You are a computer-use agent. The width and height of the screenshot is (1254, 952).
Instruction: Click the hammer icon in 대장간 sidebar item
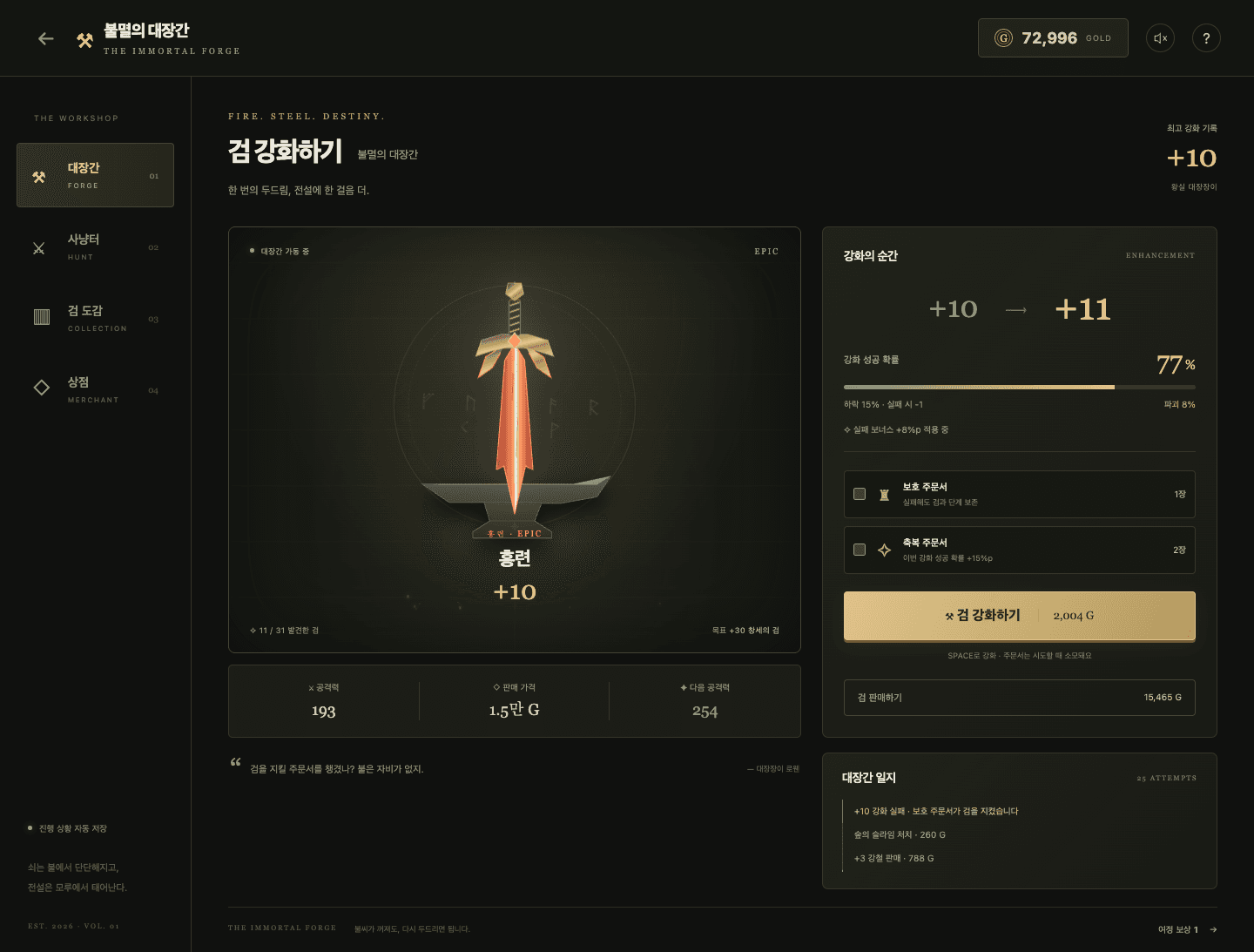point(39,177)
